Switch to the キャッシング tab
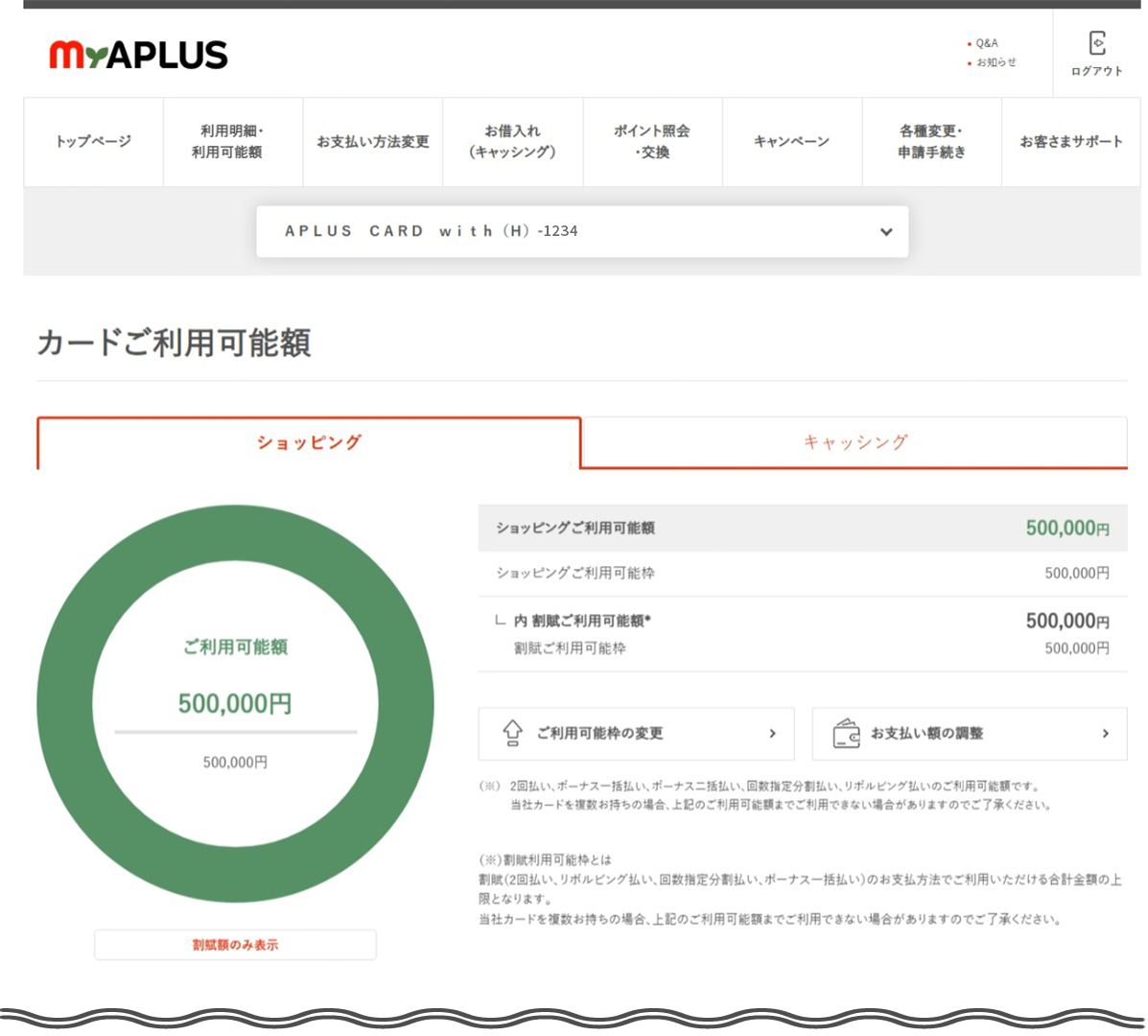The width and height of the screenshot is (1148, 1036). pos(855,442)
